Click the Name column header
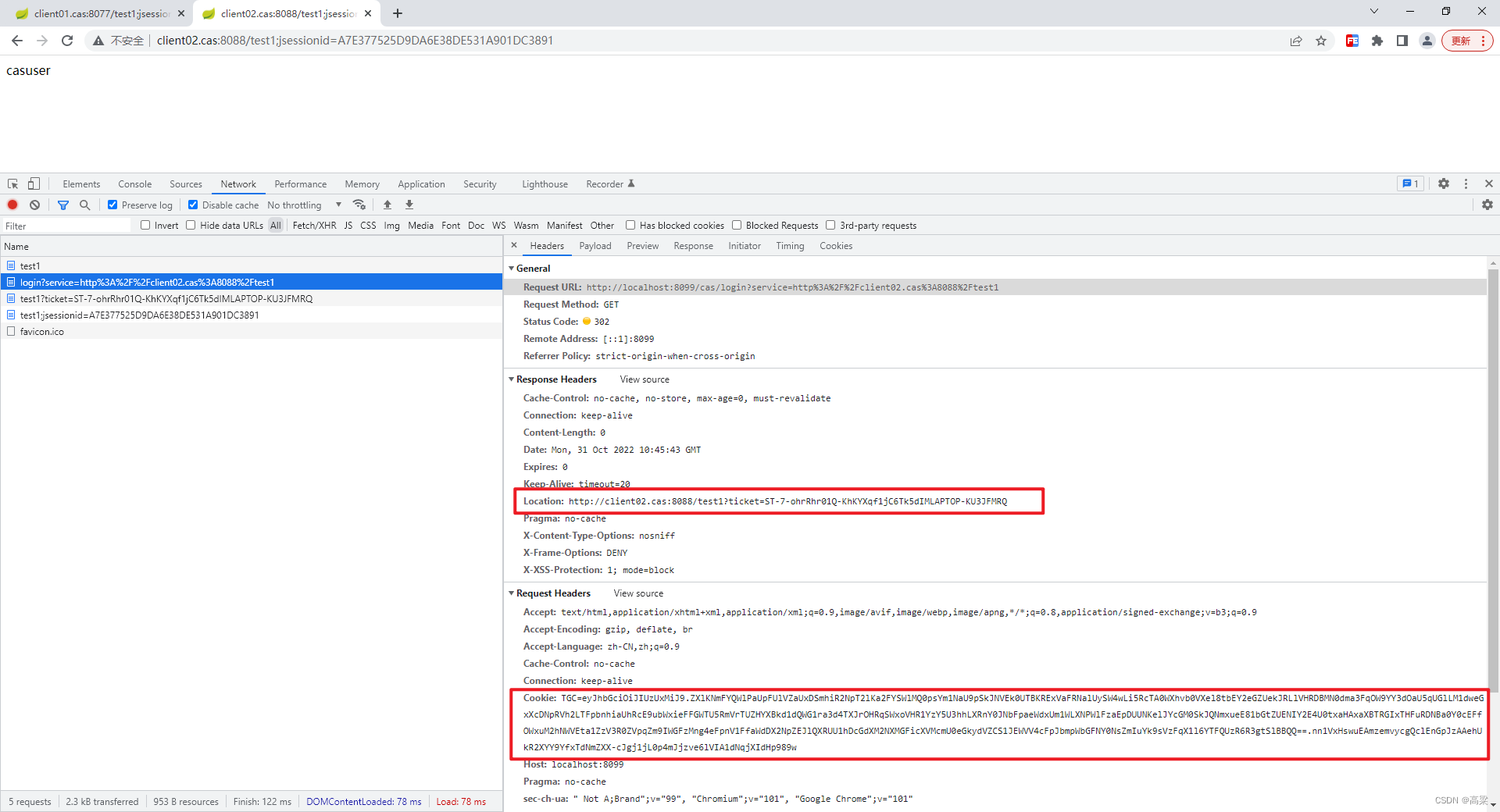This screenshot has width=1500, height=812. coord(252,246)
